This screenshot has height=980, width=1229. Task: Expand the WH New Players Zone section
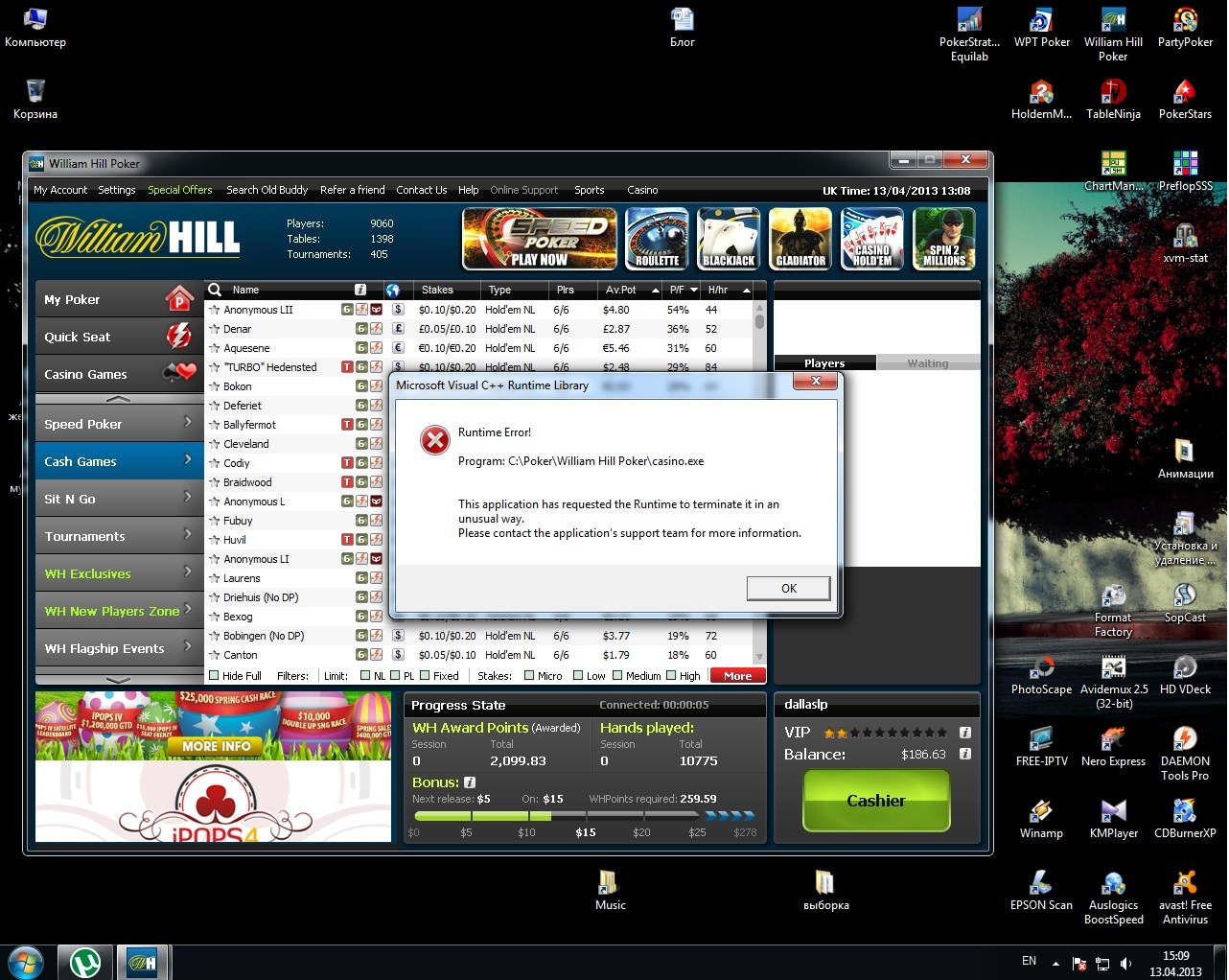click(x=119, y=611)
